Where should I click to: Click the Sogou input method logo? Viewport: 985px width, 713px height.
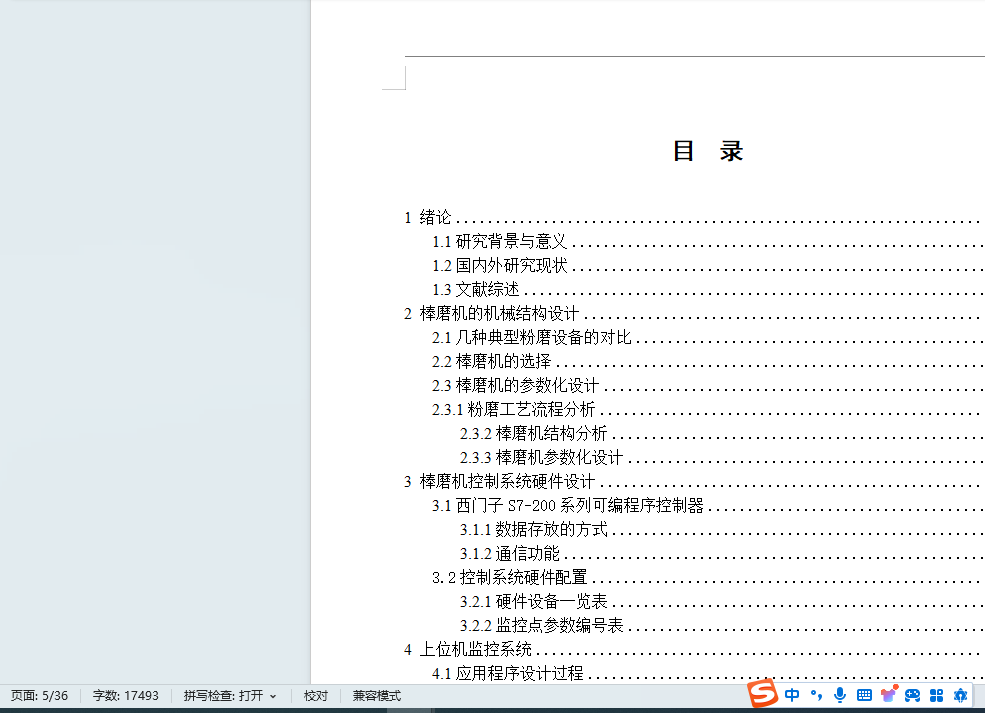click(763, 694)
